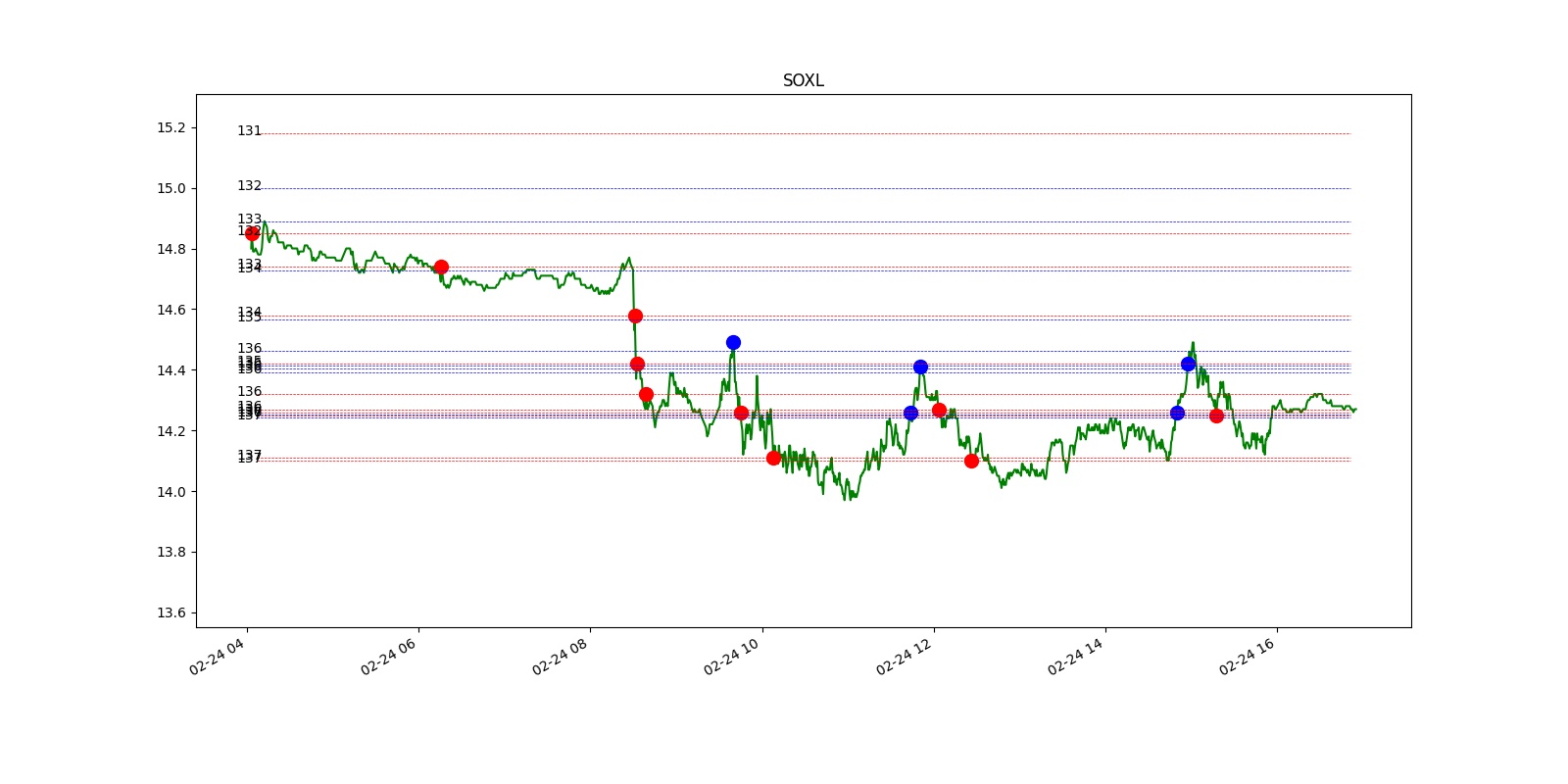1568x784 pixels.
Task: Click the SOXL chart title
Action: [803, 80]
